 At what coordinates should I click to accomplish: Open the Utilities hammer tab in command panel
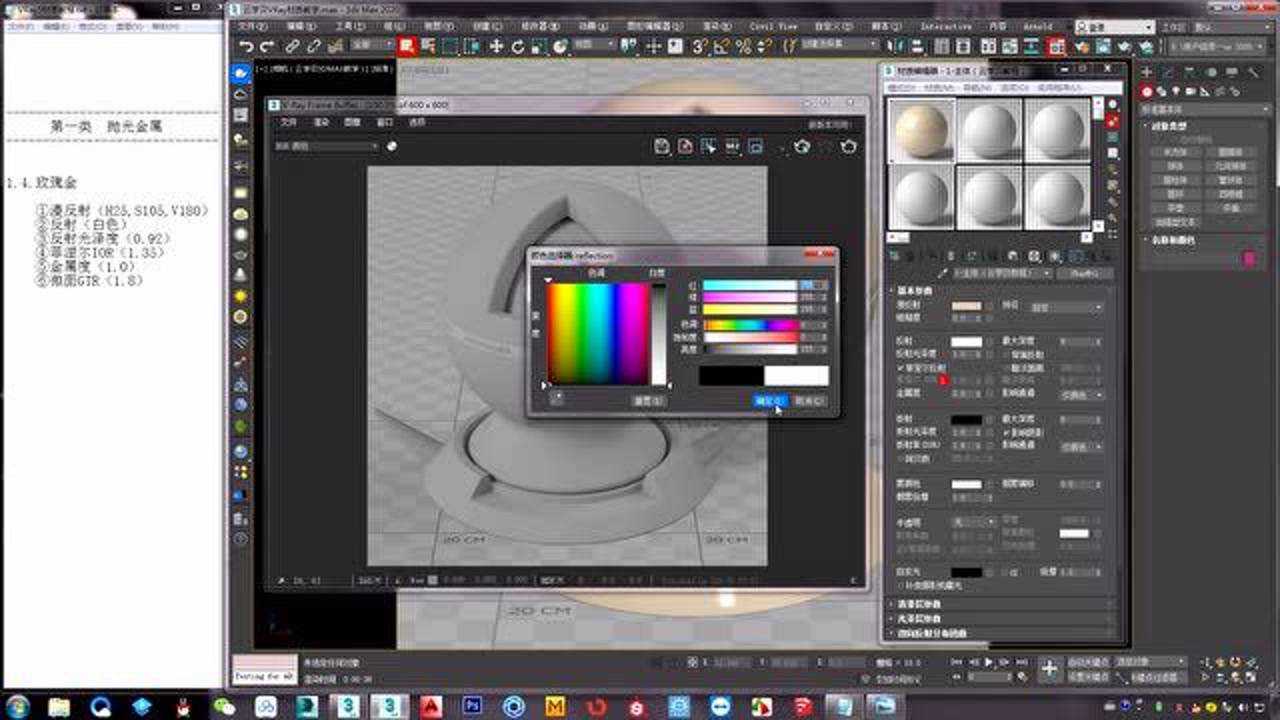click(x=1254, y=72)
